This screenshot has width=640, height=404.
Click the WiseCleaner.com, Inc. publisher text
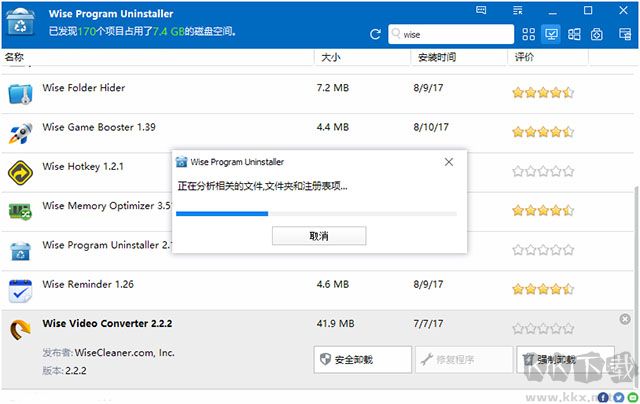[x=124, y=353]
